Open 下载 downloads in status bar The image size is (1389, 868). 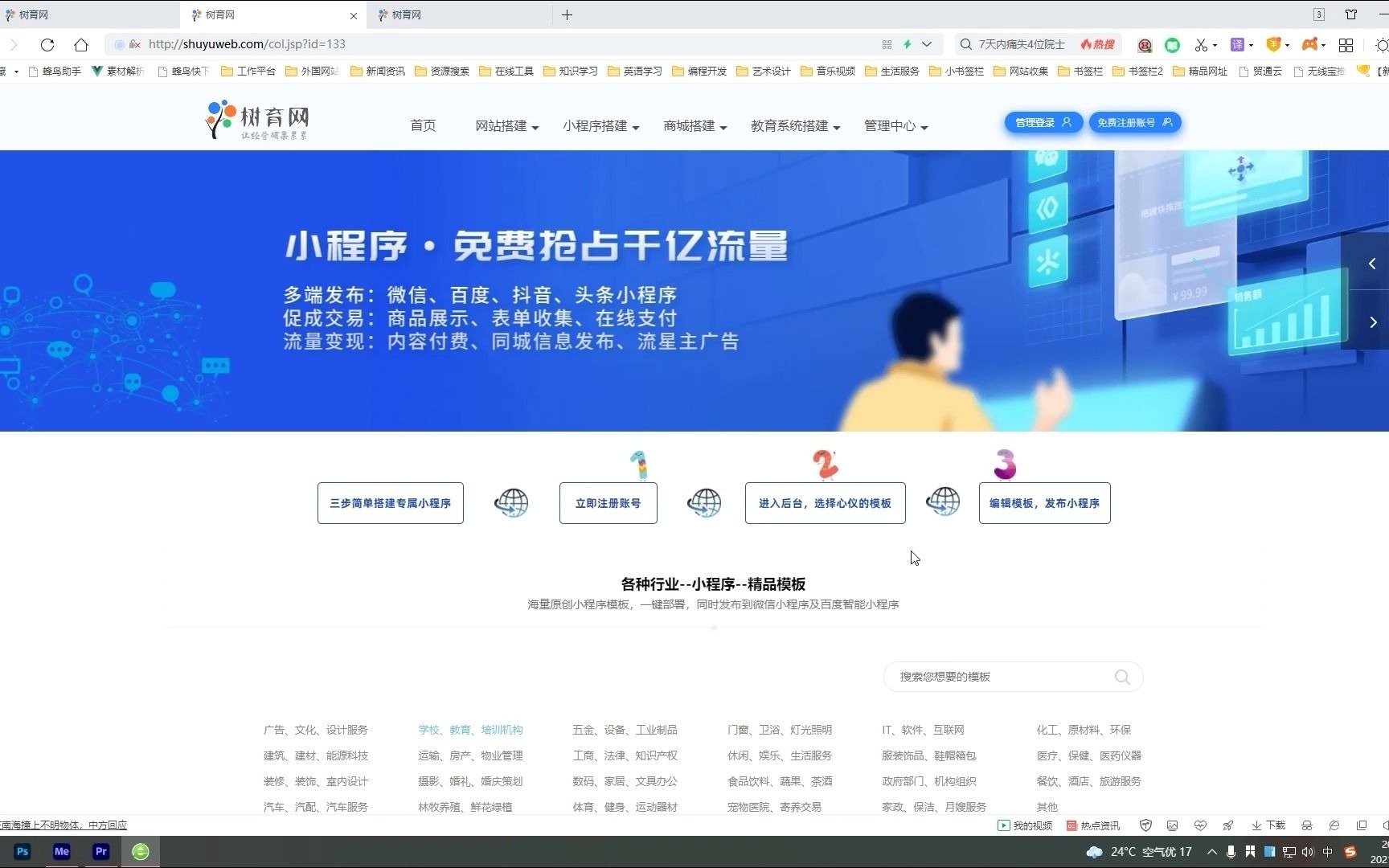point(1268,825)
